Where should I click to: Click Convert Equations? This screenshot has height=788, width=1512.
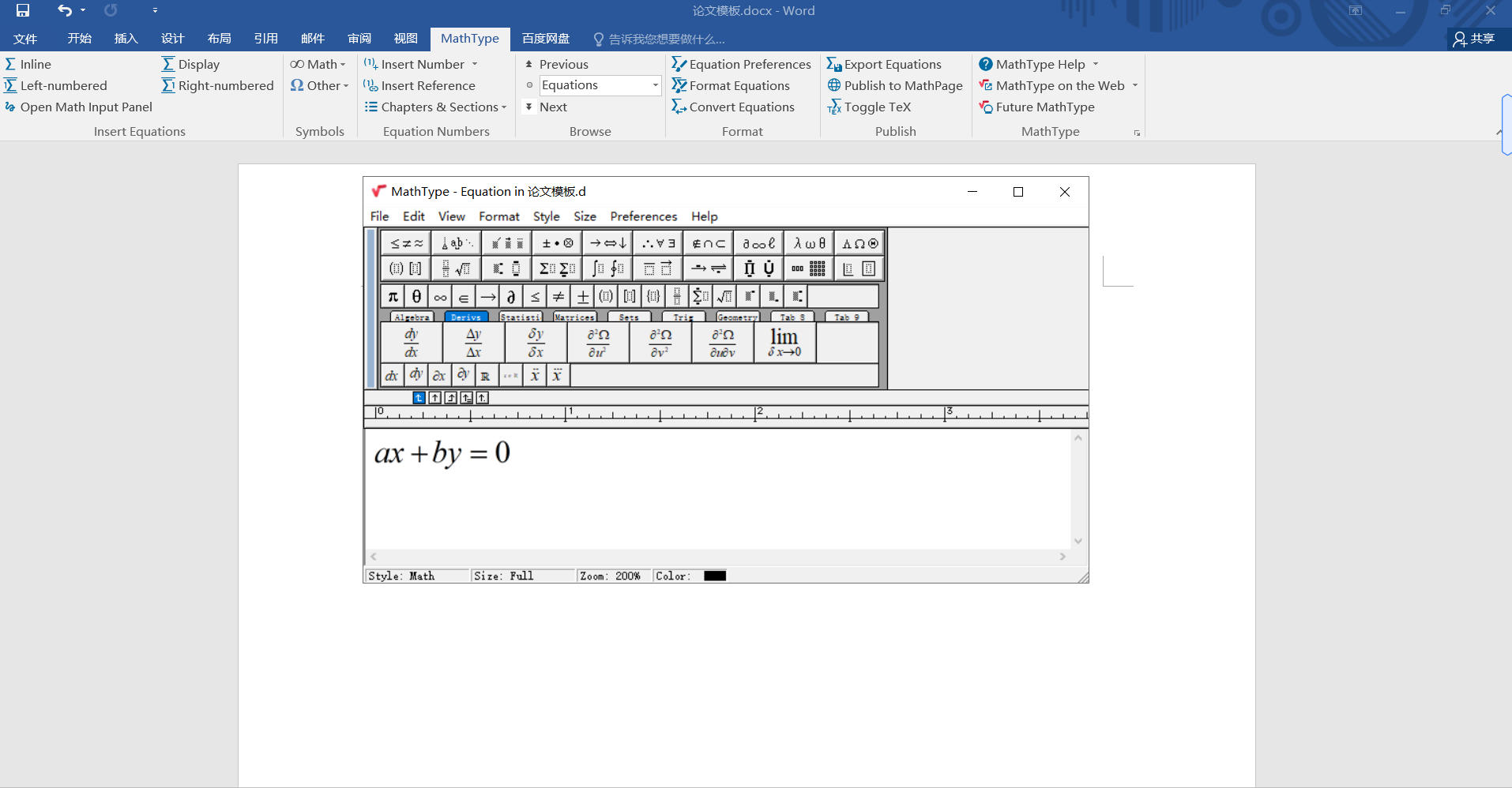click(733, 107)
